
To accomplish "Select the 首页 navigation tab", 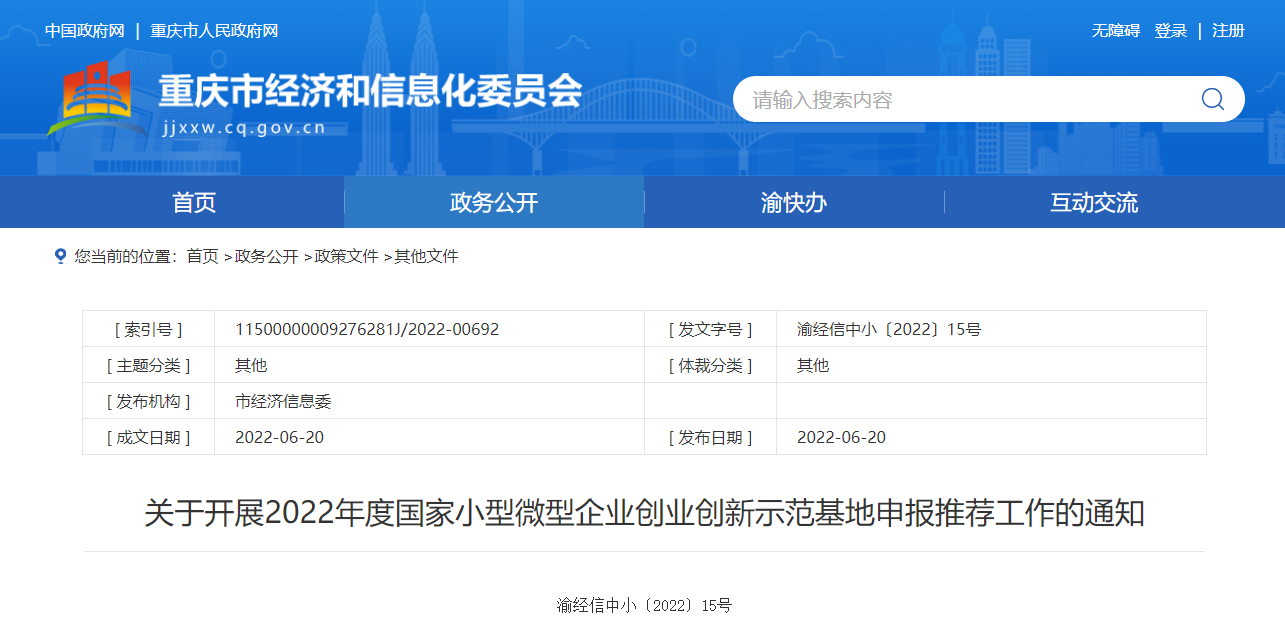I will [194, 203].
